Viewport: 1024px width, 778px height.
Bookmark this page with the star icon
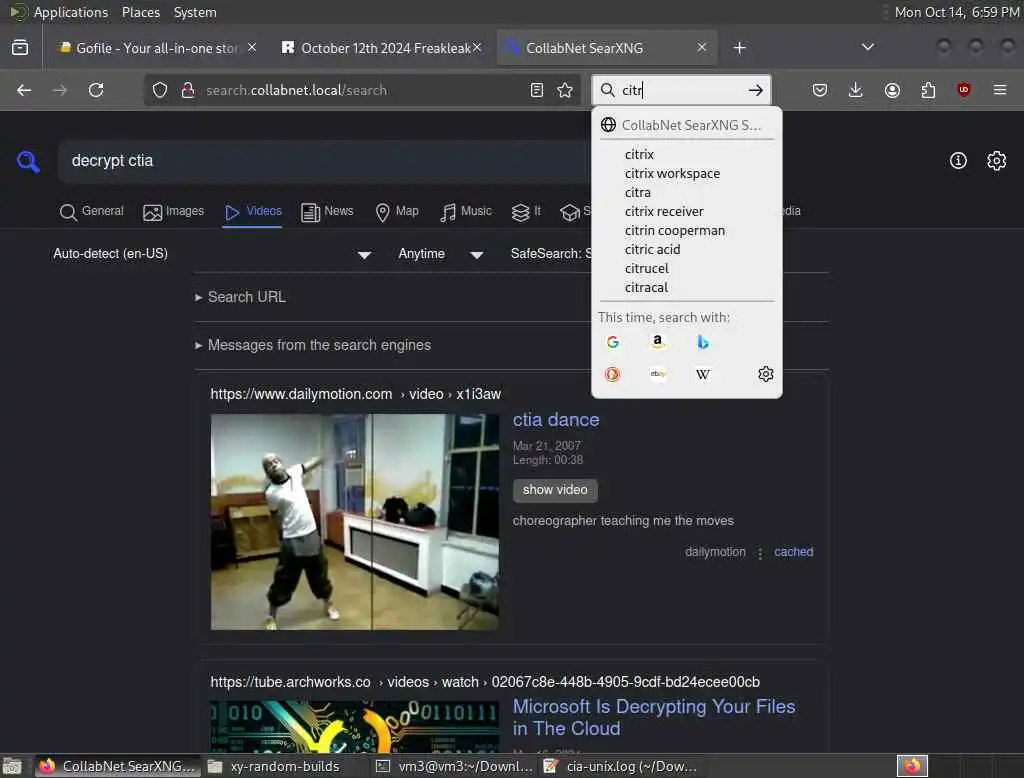pos(565,90)
